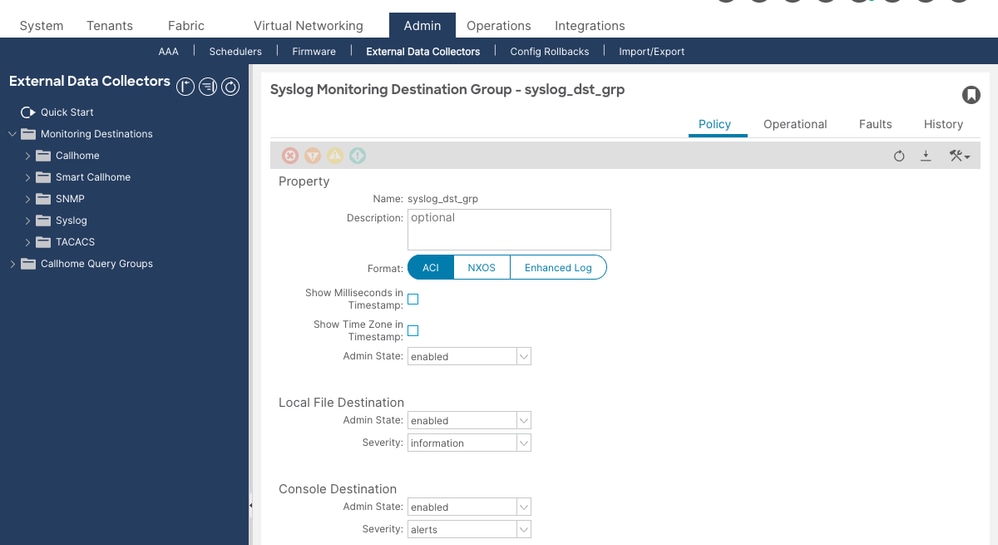Enable Show Milliseconds in Timestamp
The image size is (998, 545).
point(413,299)
